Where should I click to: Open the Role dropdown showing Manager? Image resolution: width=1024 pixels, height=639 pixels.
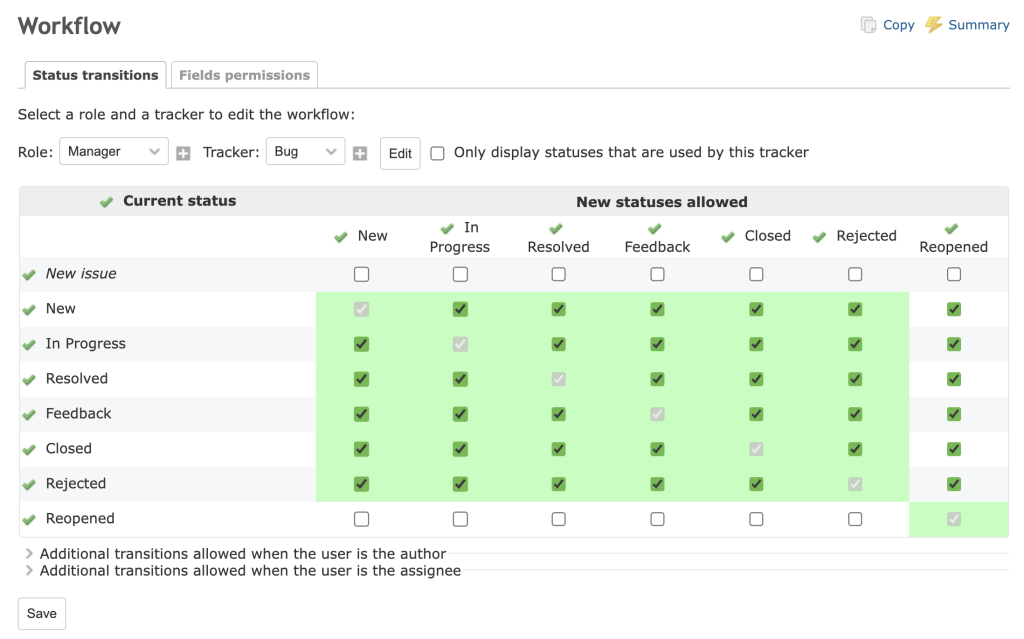(113, 152)
